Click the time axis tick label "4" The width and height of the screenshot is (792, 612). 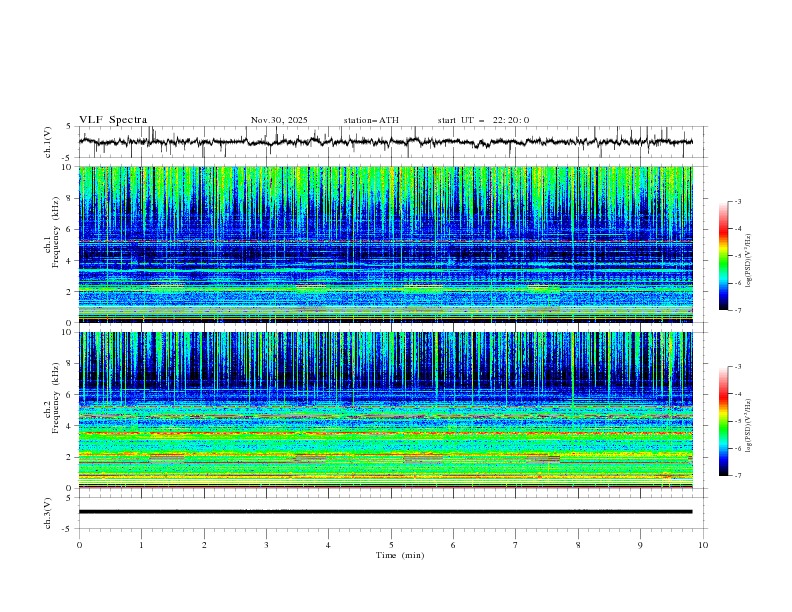click(328, 545)
